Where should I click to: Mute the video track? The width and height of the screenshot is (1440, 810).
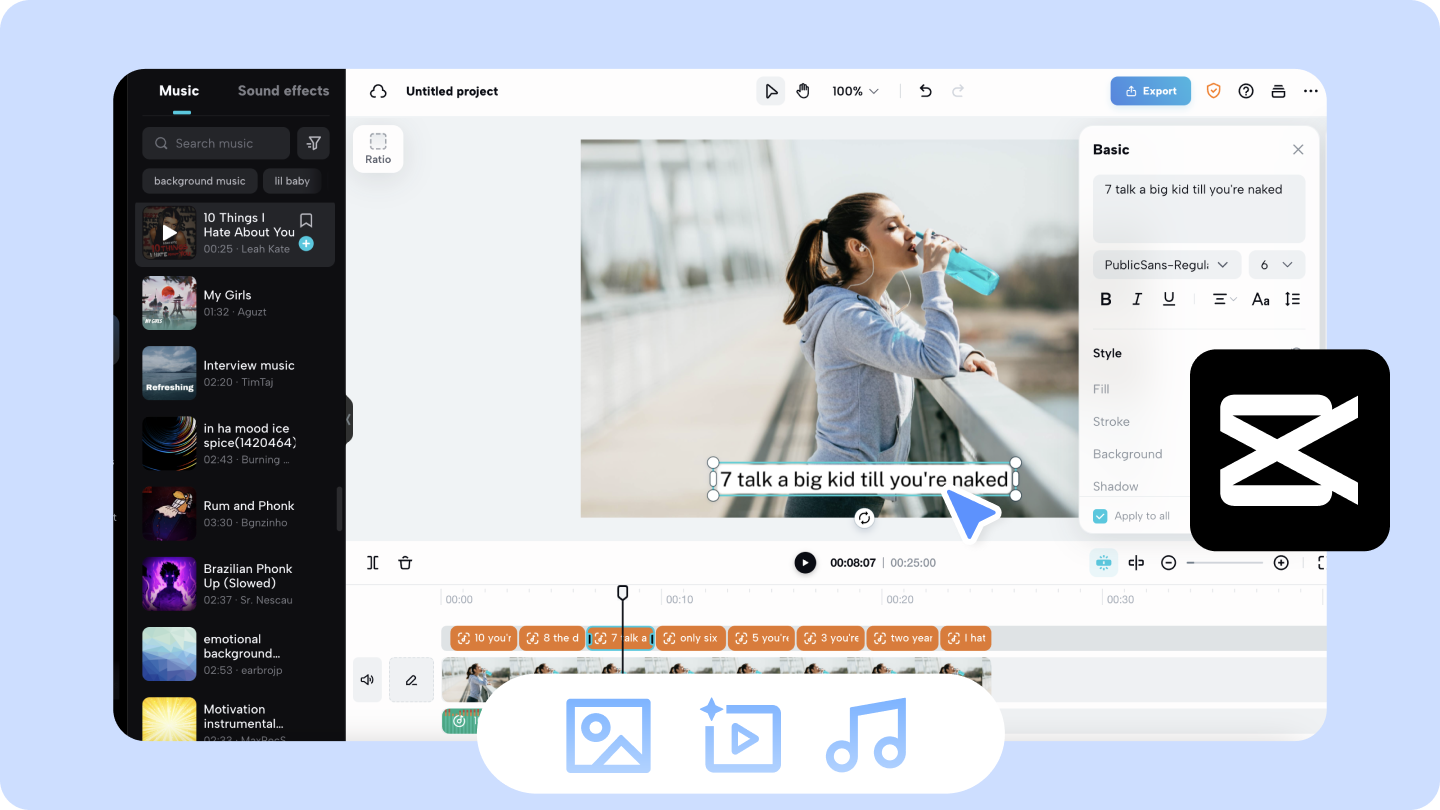pos(367,680)
